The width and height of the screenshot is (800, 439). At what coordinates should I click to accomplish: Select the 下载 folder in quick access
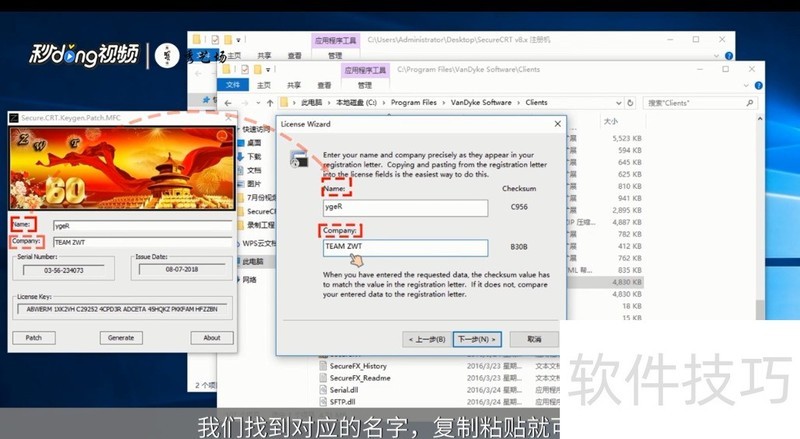tap(254, 157)
